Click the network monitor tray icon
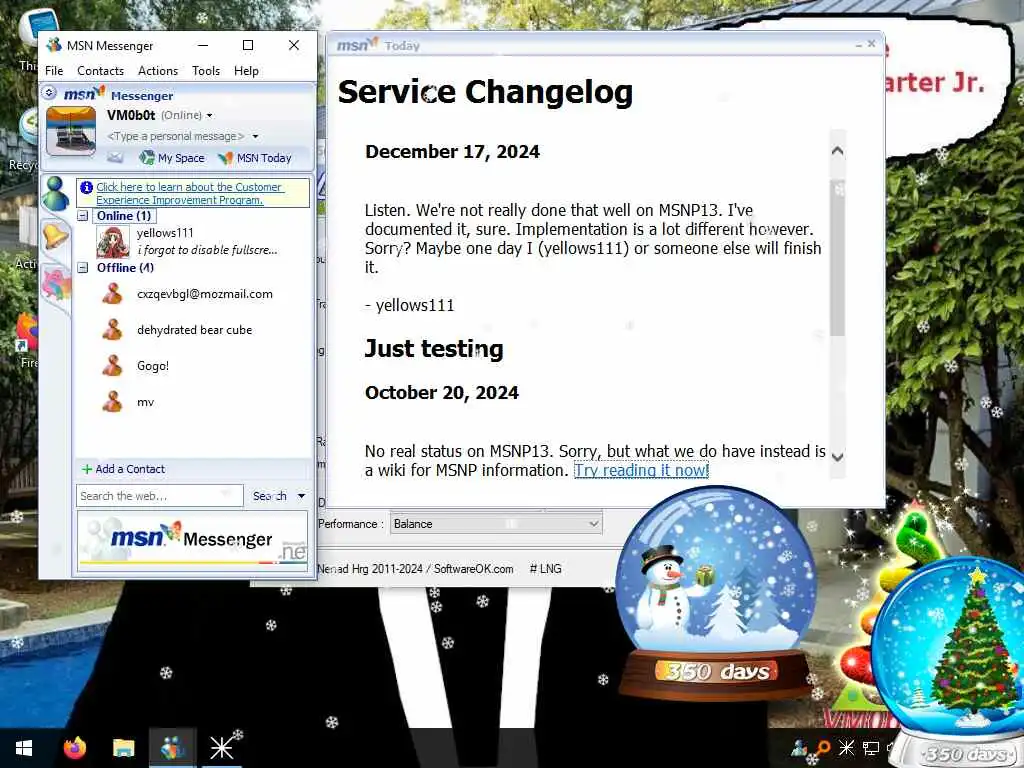This screenshot has width=1024, height=768. [x=871, y=748]
